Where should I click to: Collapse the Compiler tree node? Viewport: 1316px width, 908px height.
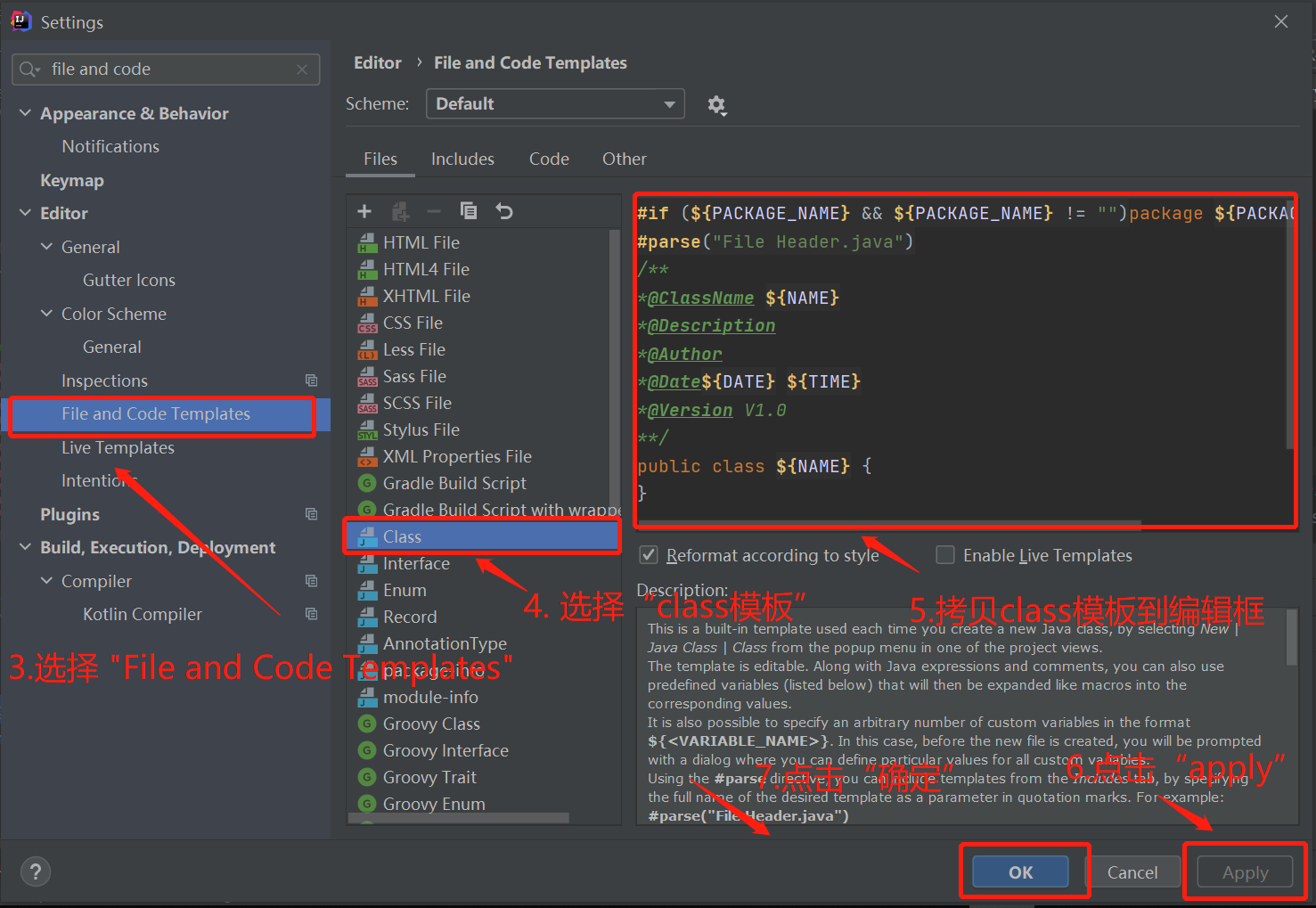pyautogui.click(x=46, y=581)
